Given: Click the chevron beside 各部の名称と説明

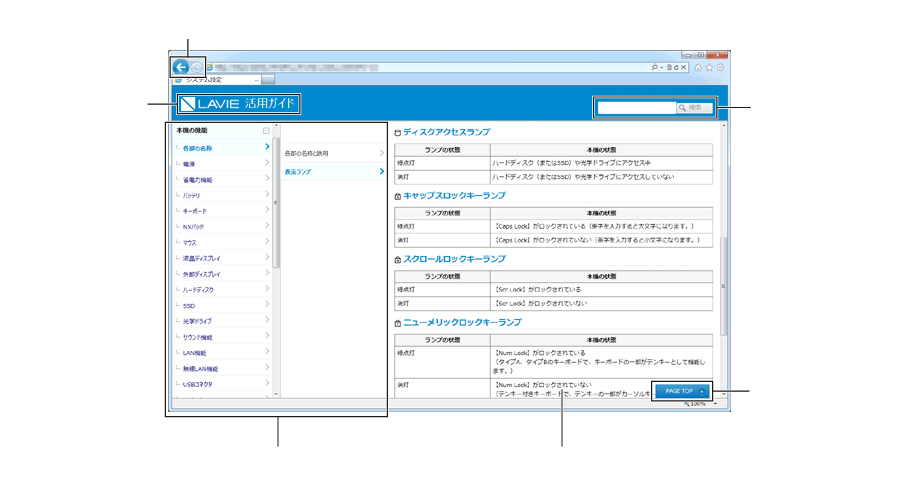Looking at the screenshot, I should (382, 153).
